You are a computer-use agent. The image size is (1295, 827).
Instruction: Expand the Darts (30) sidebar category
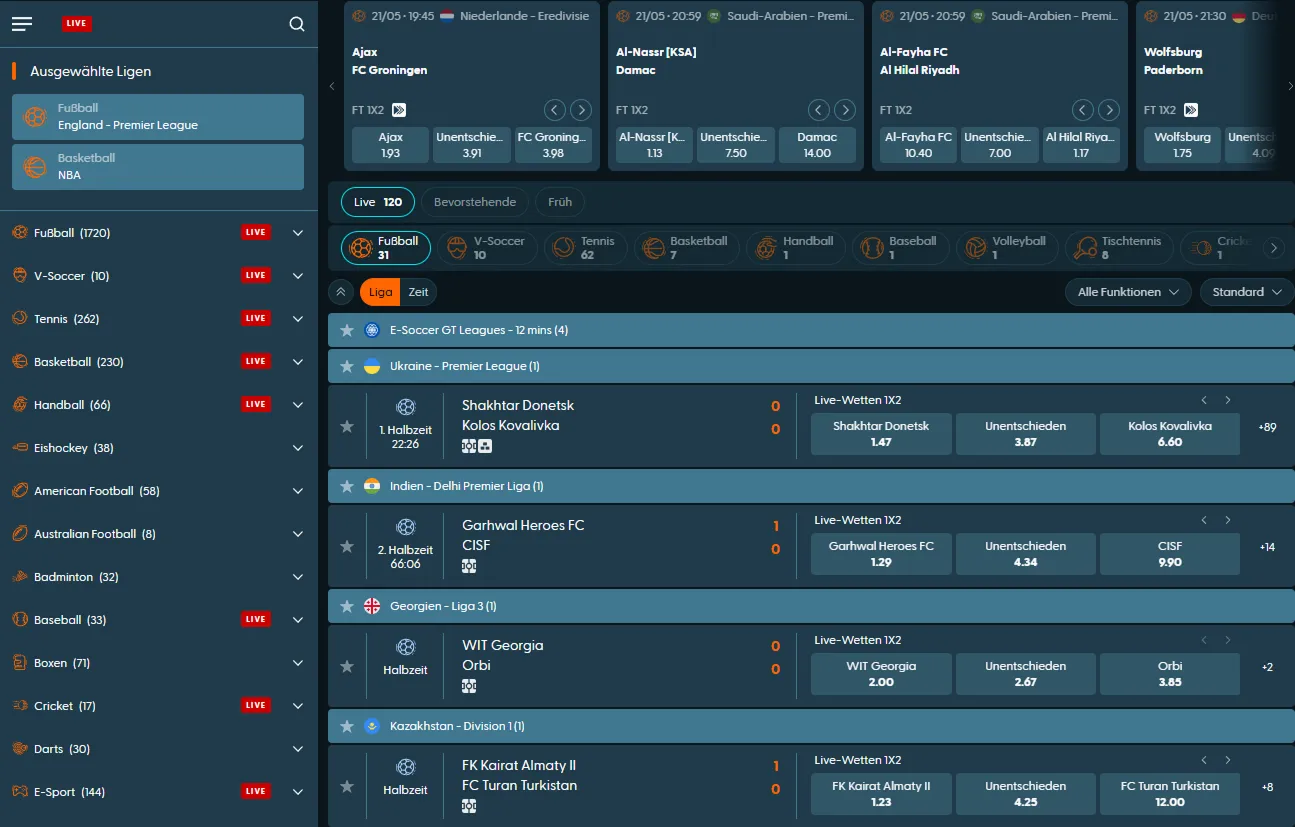pyautogui.click(x=297, y=749)
